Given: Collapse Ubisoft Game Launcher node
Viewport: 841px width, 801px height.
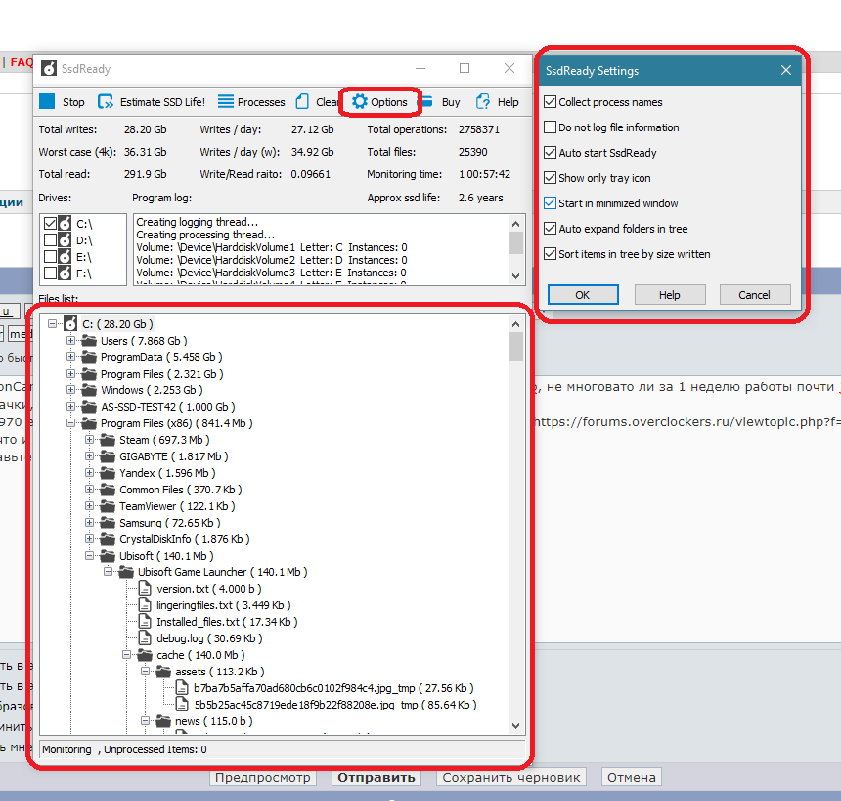Looking at the screenshot, I should click(x=108, y=572).
